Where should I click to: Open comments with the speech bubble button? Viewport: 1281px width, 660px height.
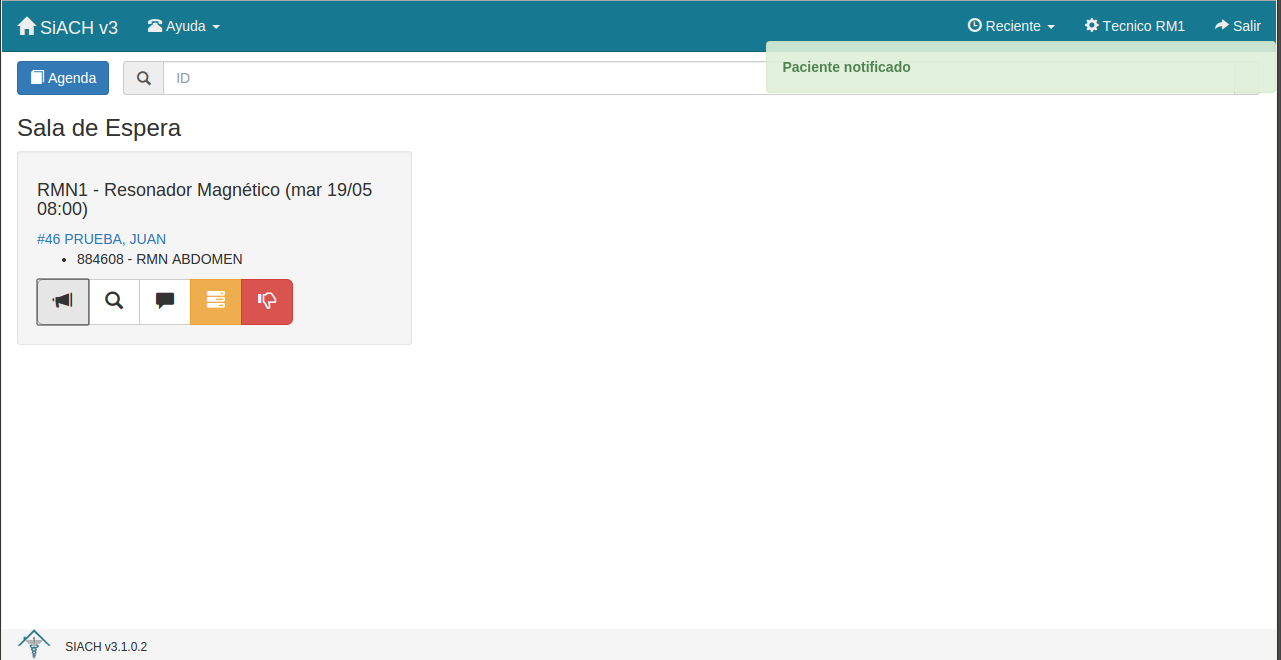165,301
